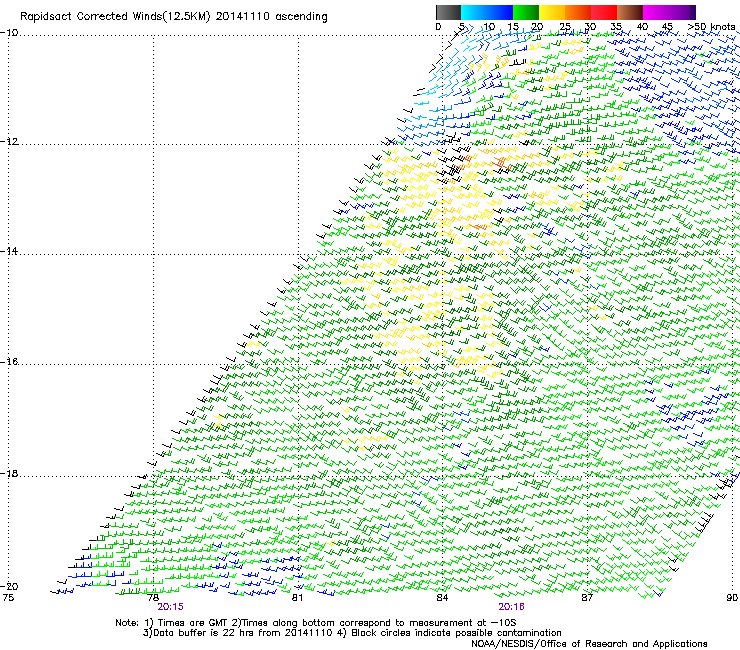Viewport: 740px width, 650px height.
Task: Click the '-12' latitude axis label
Action: [x=9, y=142]
